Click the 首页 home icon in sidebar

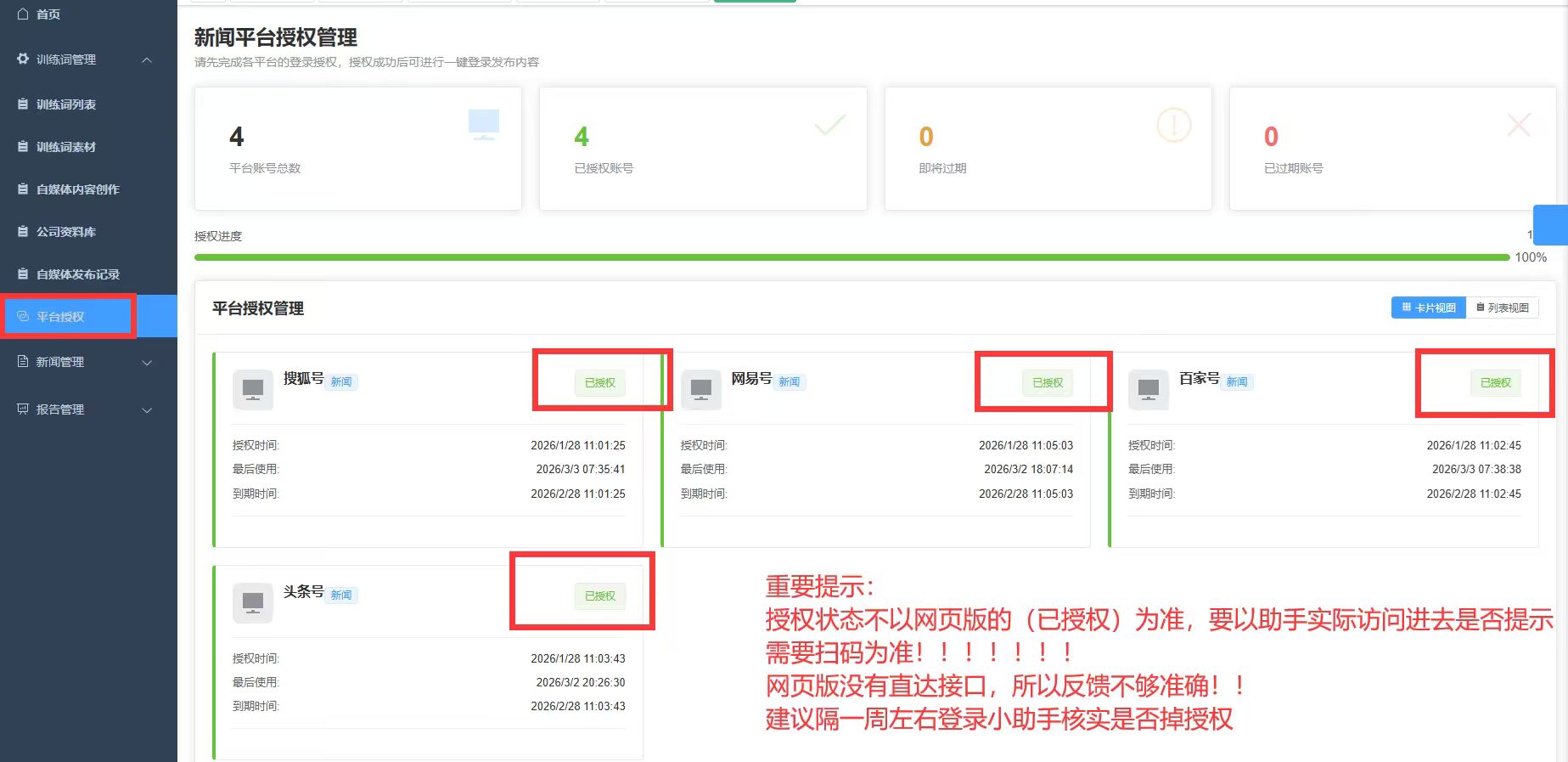pos(23,14)
